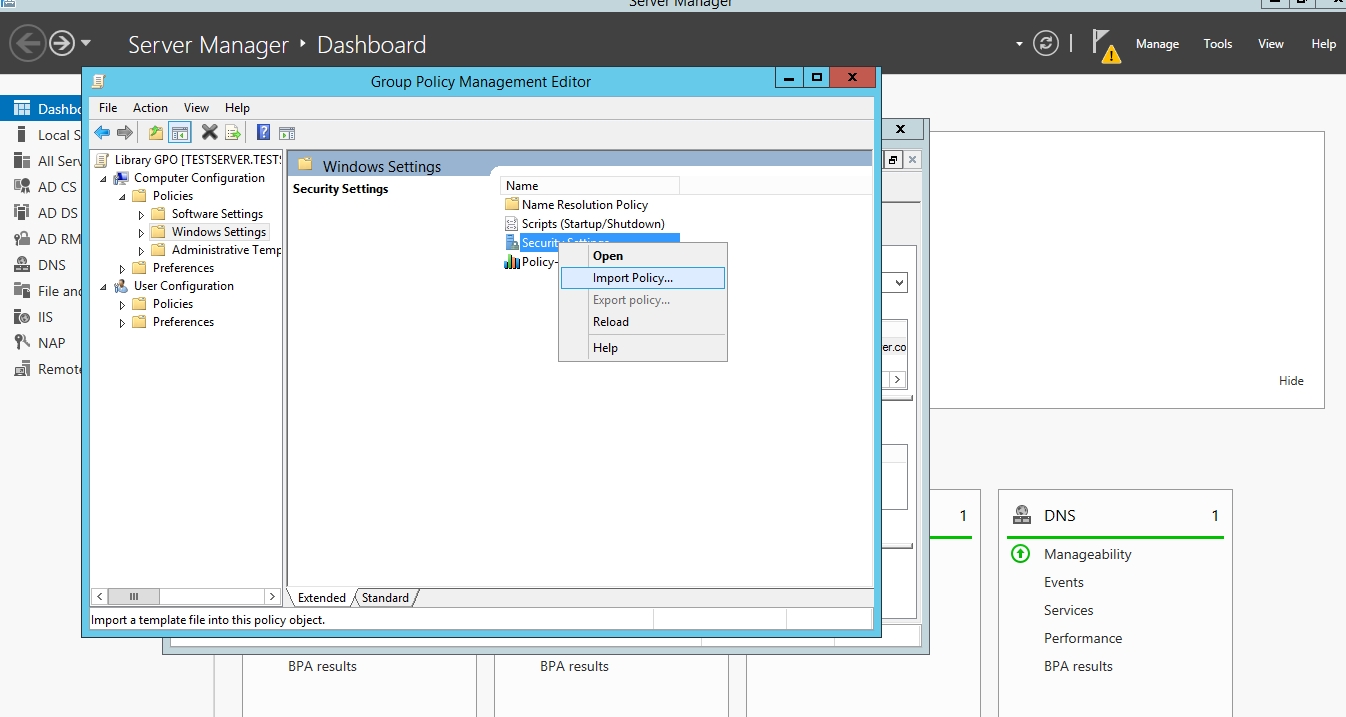Select Reload in the context menu
Viewport: 1346px width, 717px height.
610,322
